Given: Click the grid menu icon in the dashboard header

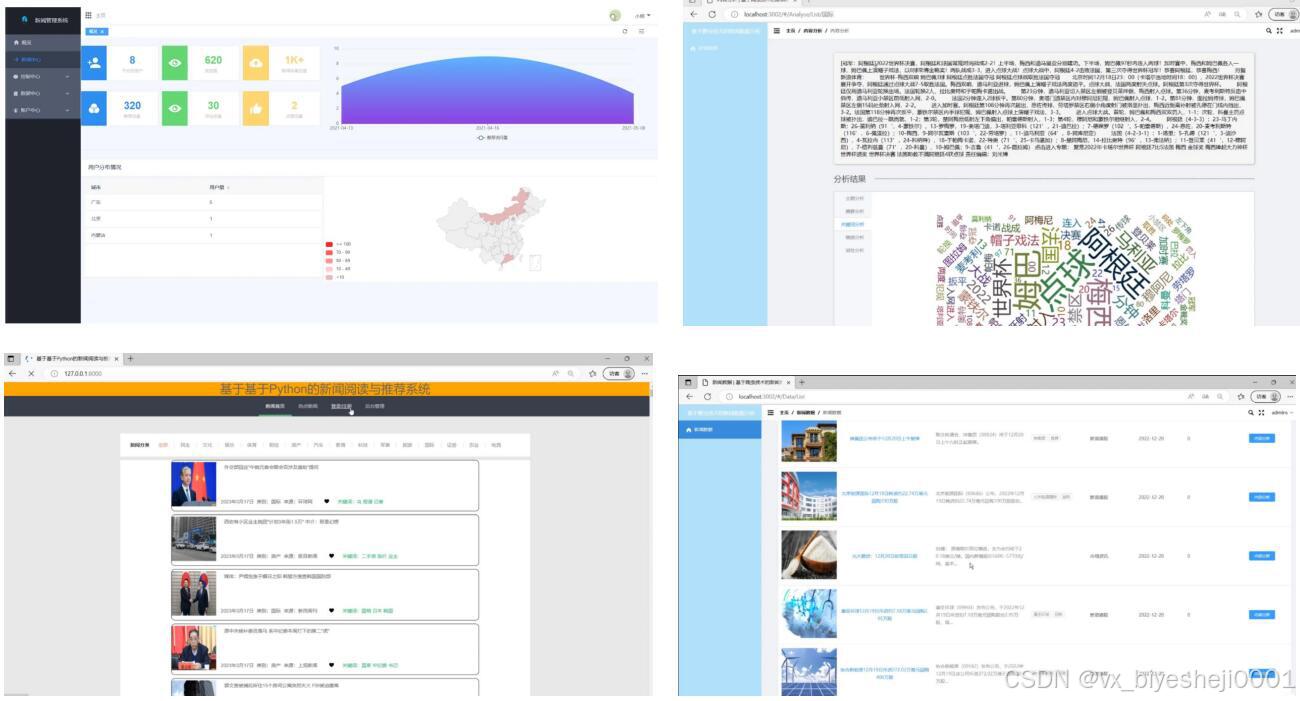Looking at the screenshot, I should click(88, 16).
